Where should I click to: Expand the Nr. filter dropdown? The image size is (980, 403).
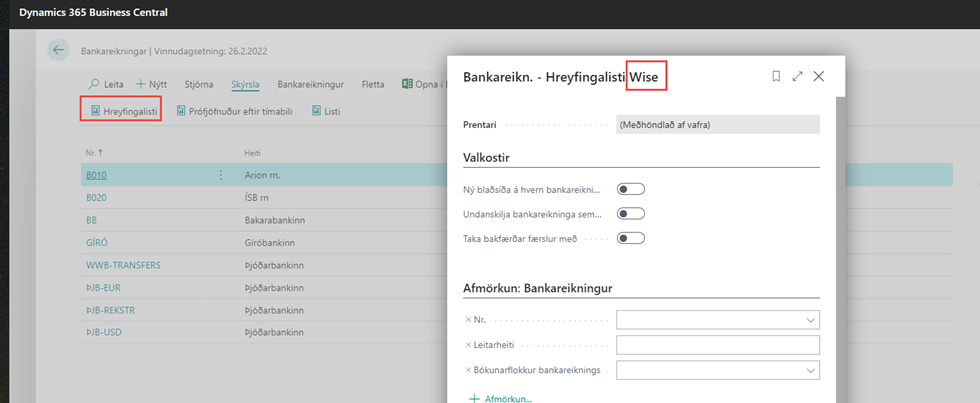pos(809,320)
